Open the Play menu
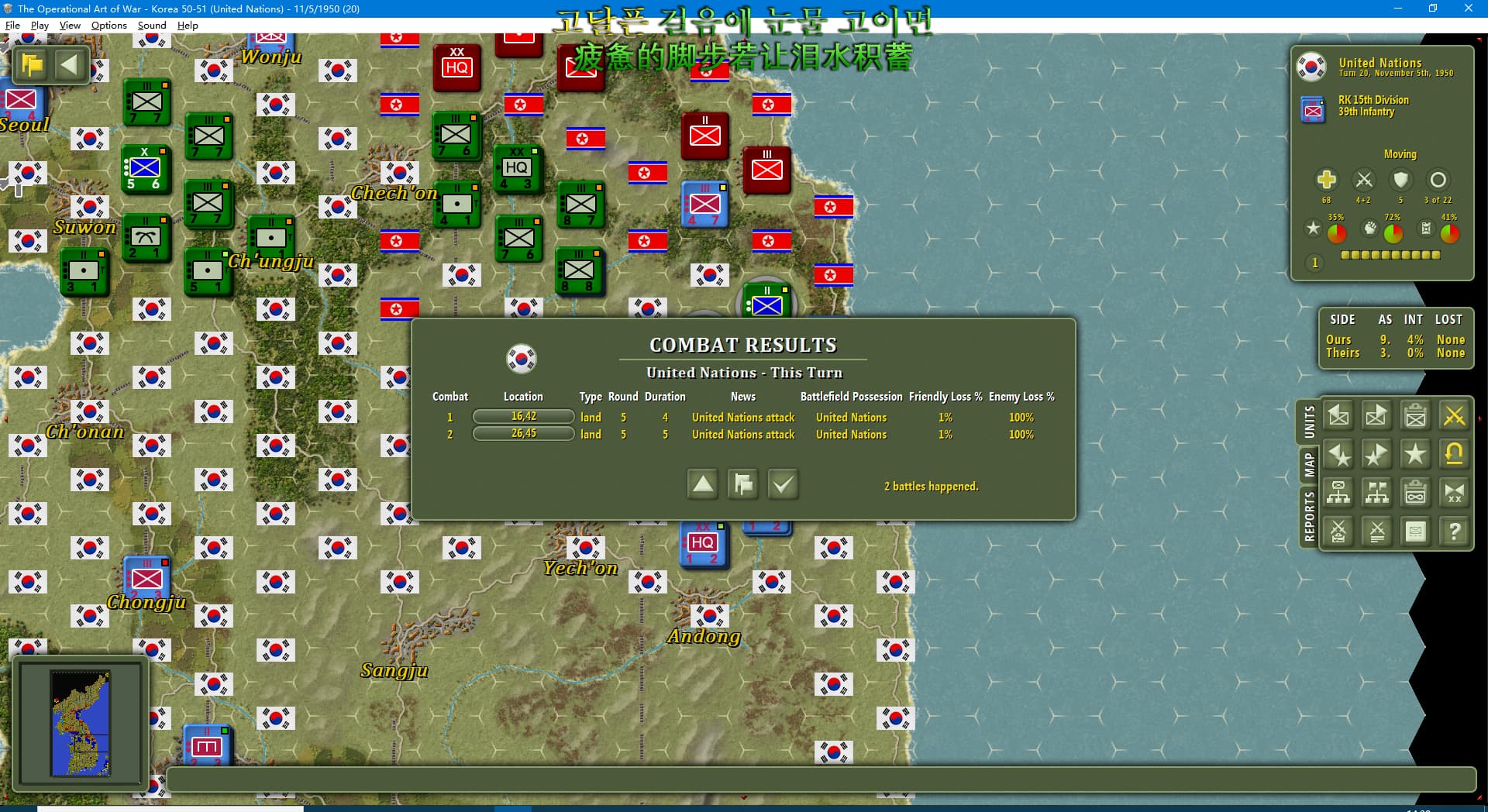1488x812 pixels. pyautogui.click(x=40, y=25)
